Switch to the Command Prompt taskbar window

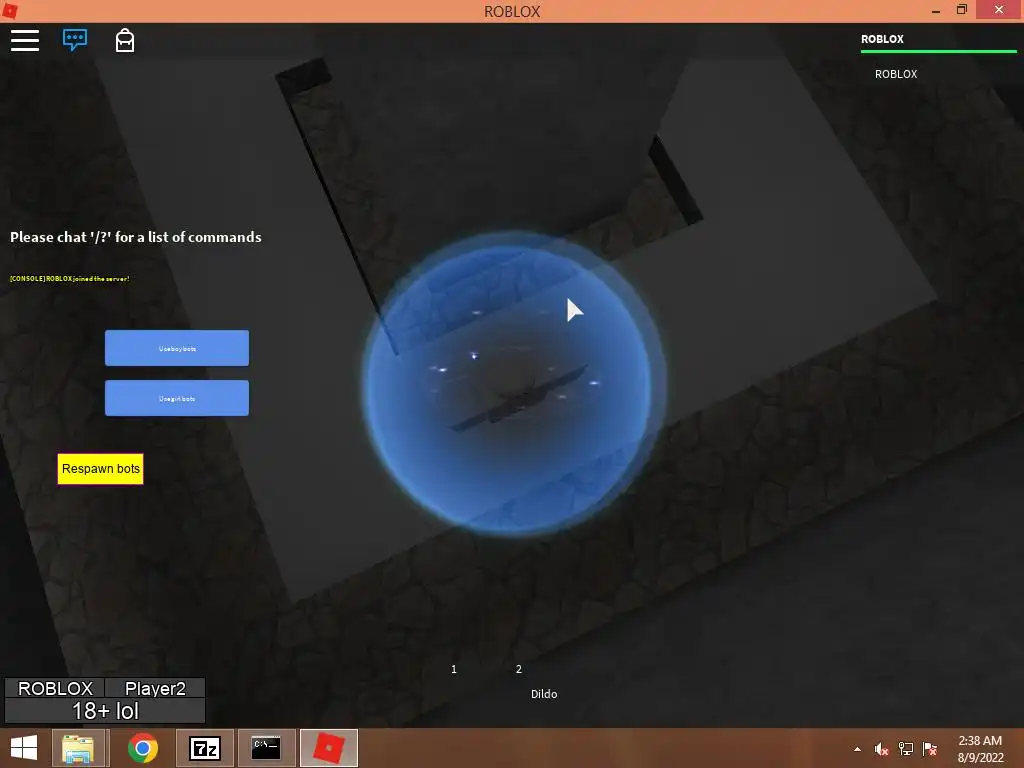[266, 748]
